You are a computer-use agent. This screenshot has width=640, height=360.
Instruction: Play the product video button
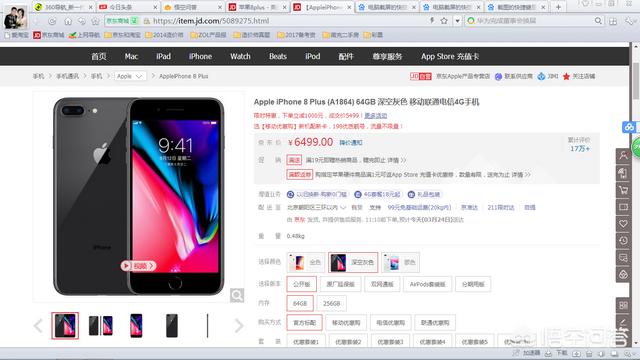tap(138, 266)
